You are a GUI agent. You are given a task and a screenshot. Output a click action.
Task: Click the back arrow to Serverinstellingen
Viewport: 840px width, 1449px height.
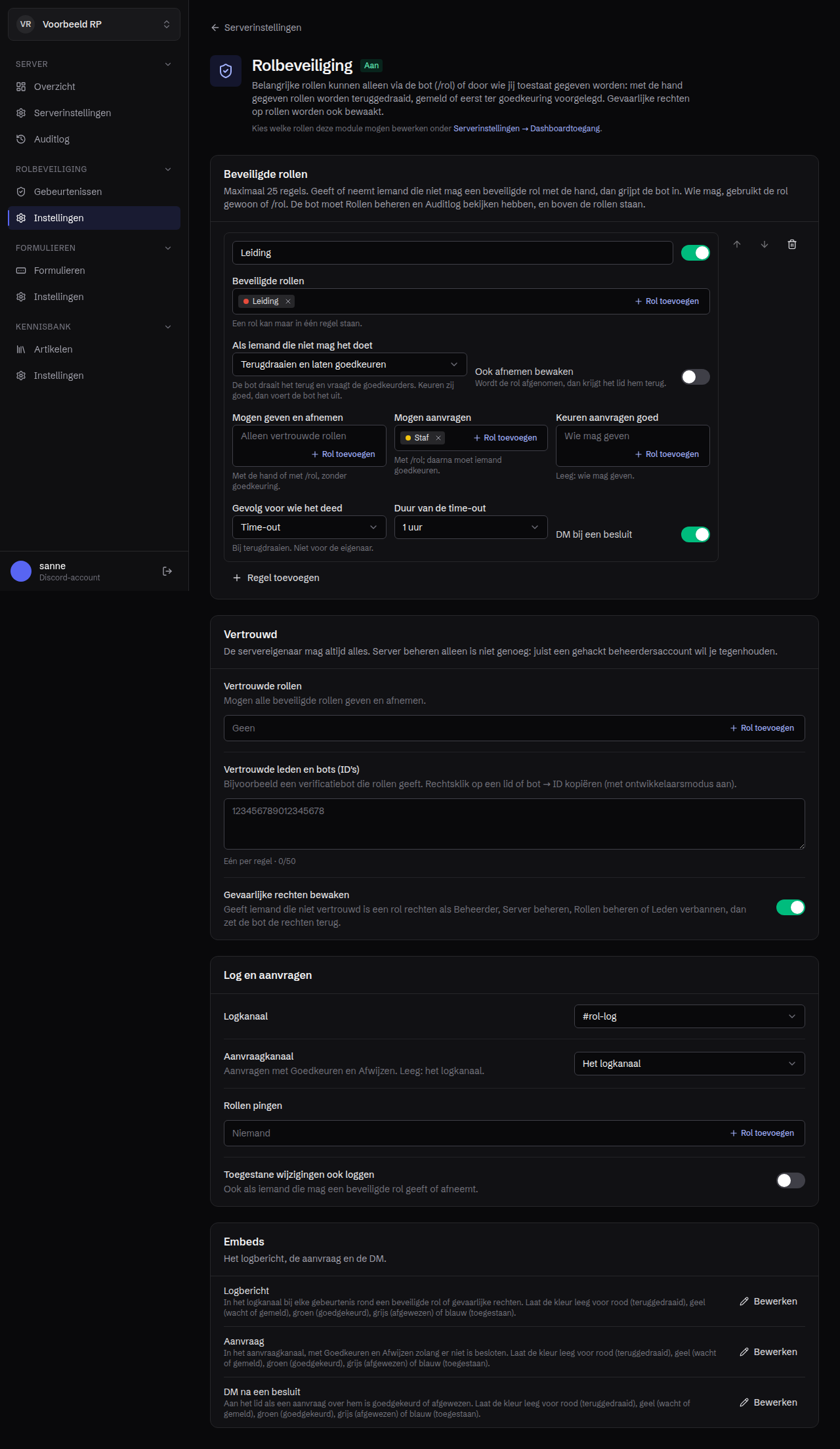215,28
